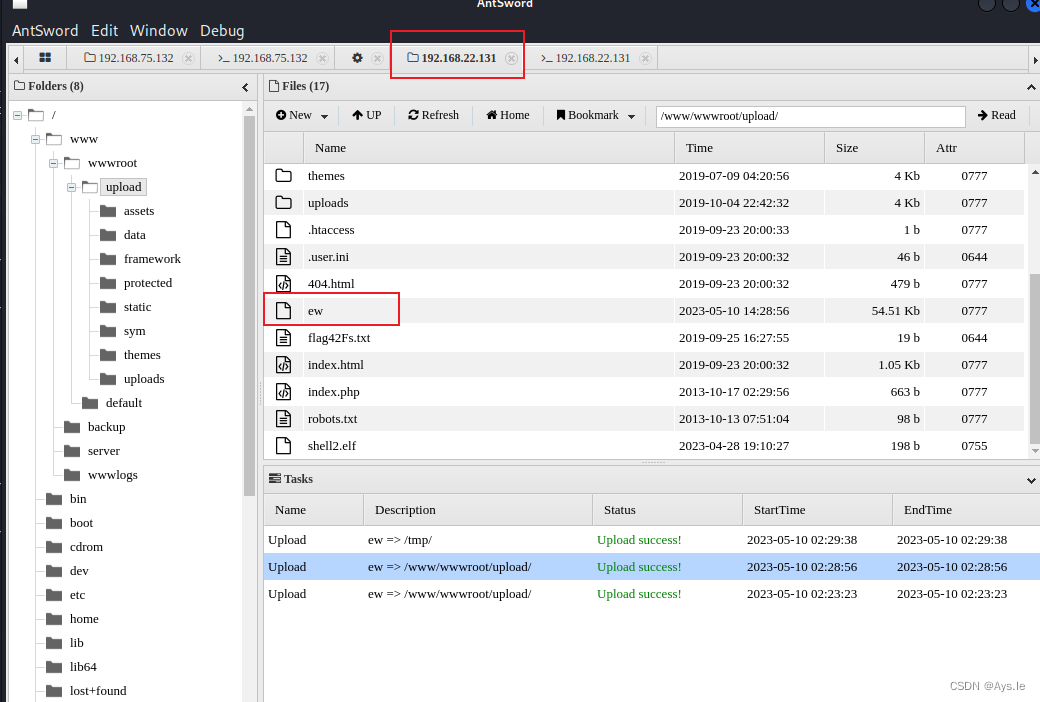Collapse the root / tree node

pos(17,115)
